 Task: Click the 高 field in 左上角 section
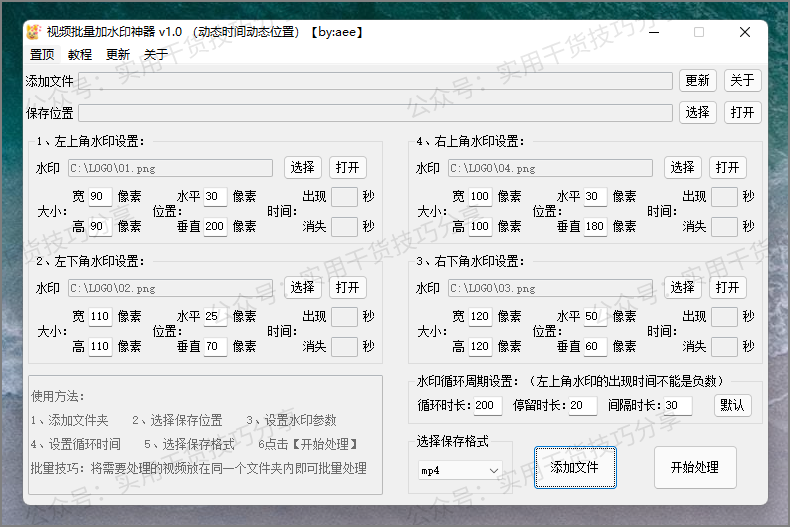[100, 226]
